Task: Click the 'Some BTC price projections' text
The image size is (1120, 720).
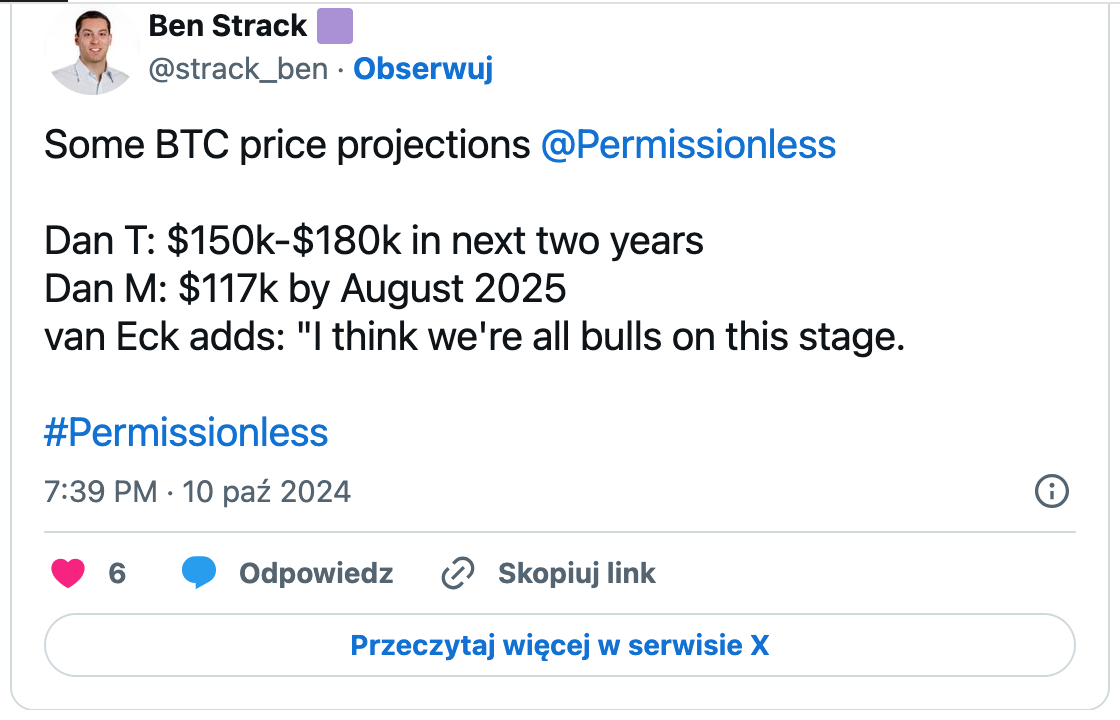Action: tap(287, 145)
